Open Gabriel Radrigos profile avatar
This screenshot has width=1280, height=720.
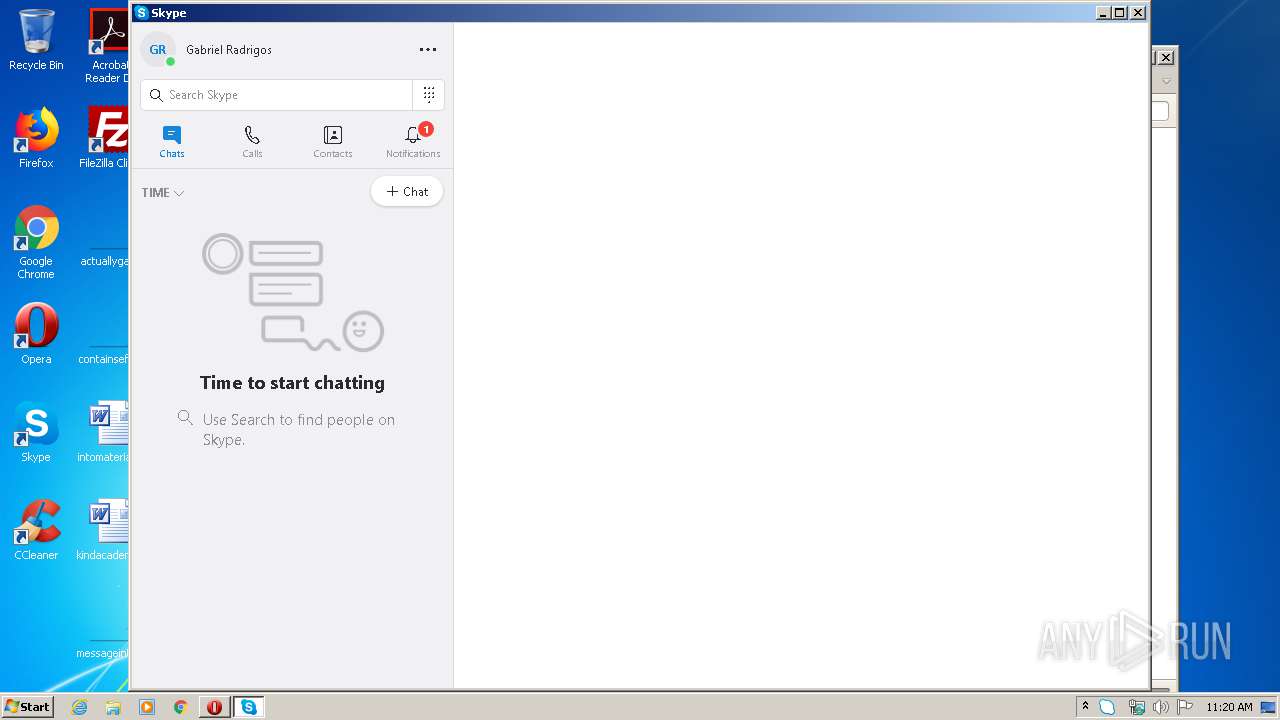coord(158,49)
